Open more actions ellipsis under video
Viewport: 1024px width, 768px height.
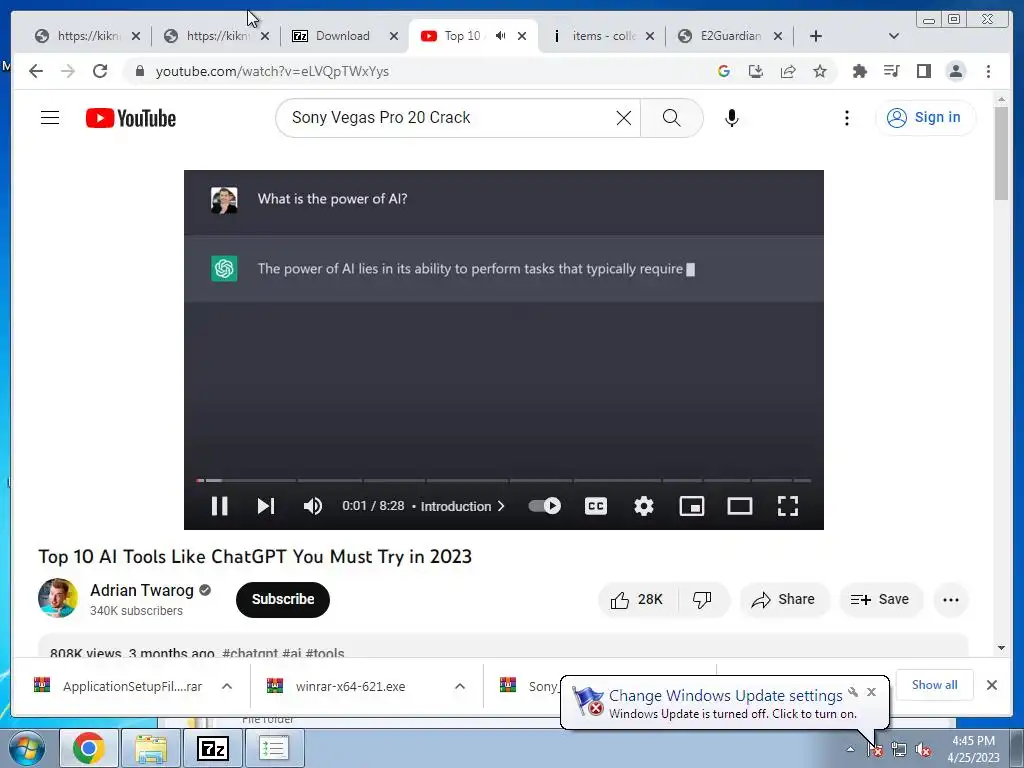click(951, 600)
